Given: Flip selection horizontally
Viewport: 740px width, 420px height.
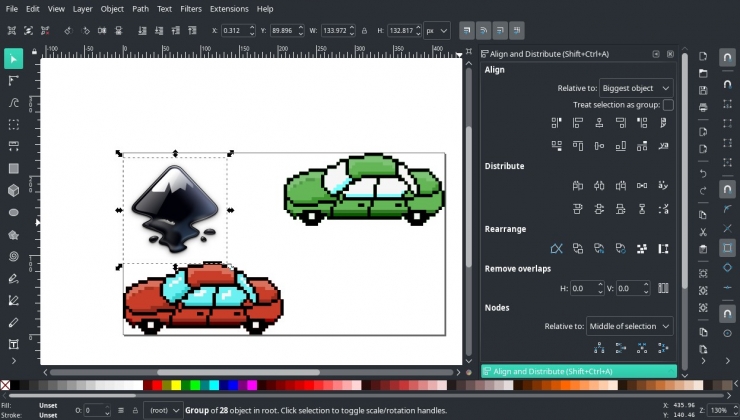Looking at the screenshot, I should pyautogui.click(x=102, y=31).
